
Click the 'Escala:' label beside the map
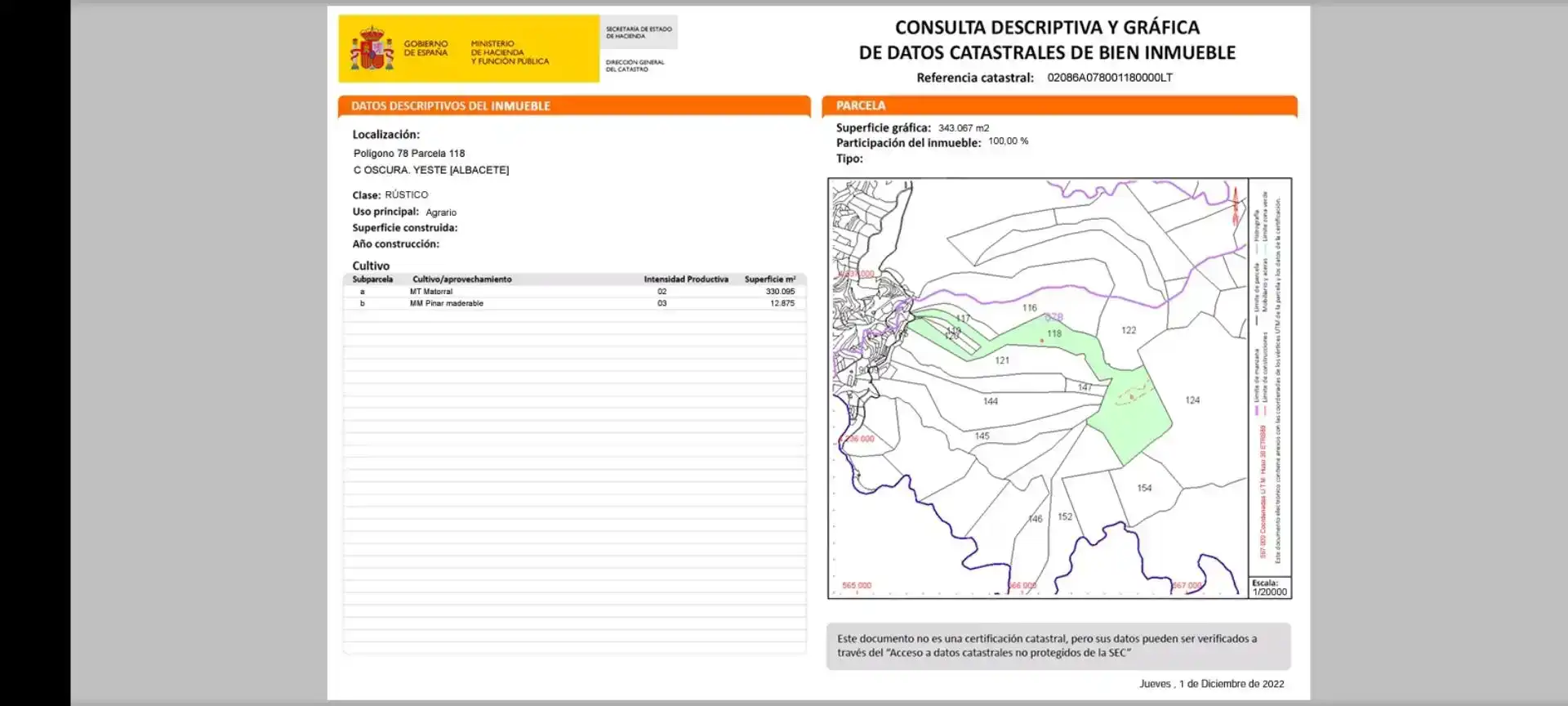coord(1265,583)
